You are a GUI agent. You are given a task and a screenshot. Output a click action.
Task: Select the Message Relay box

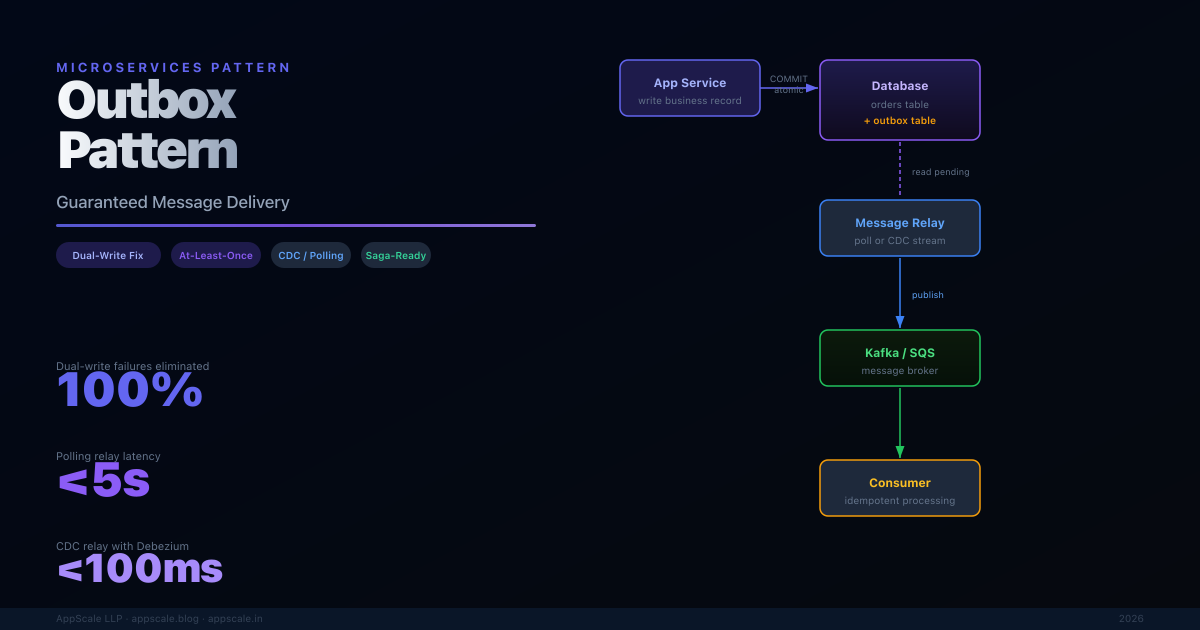(900, 228)
